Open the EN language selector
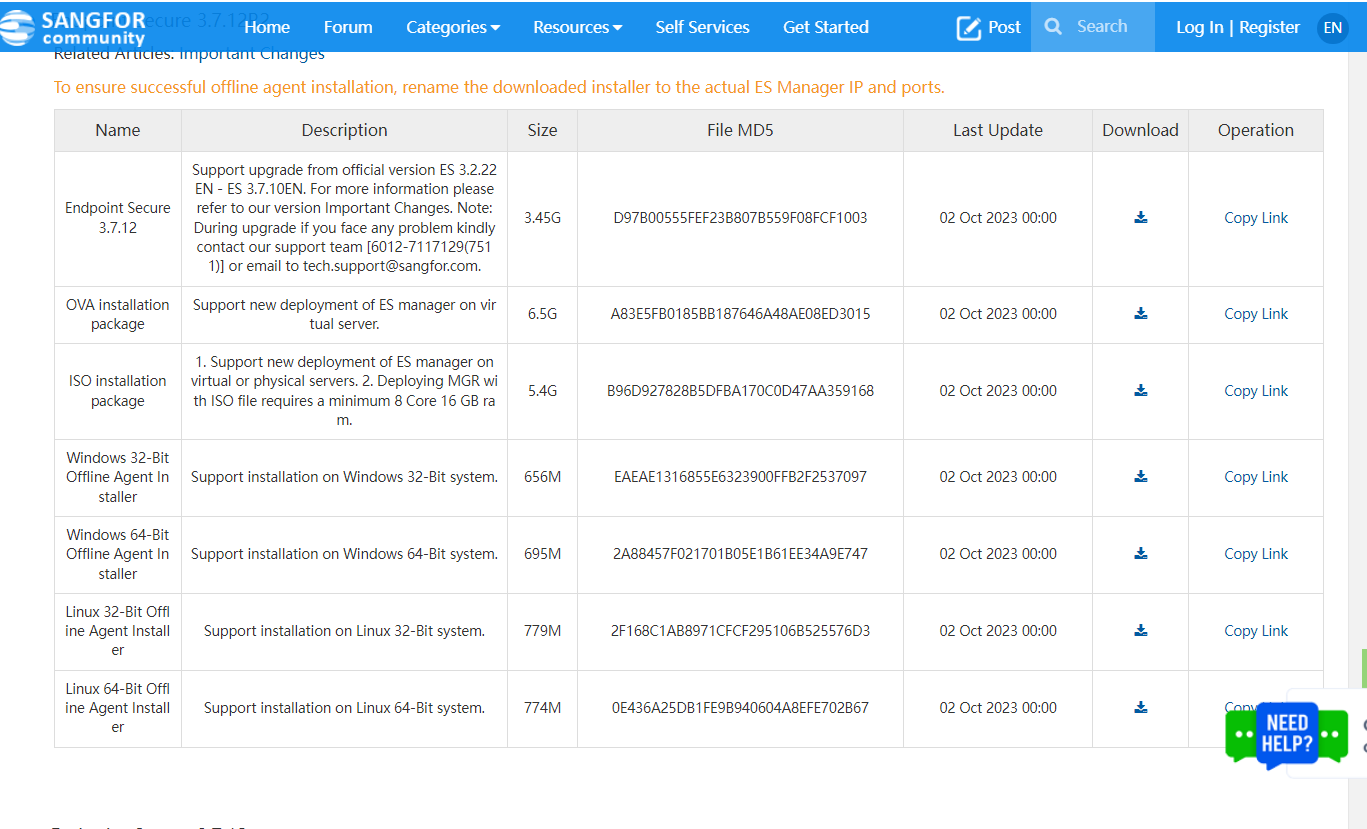1367x829 pixels. (x=1332, y=28)
